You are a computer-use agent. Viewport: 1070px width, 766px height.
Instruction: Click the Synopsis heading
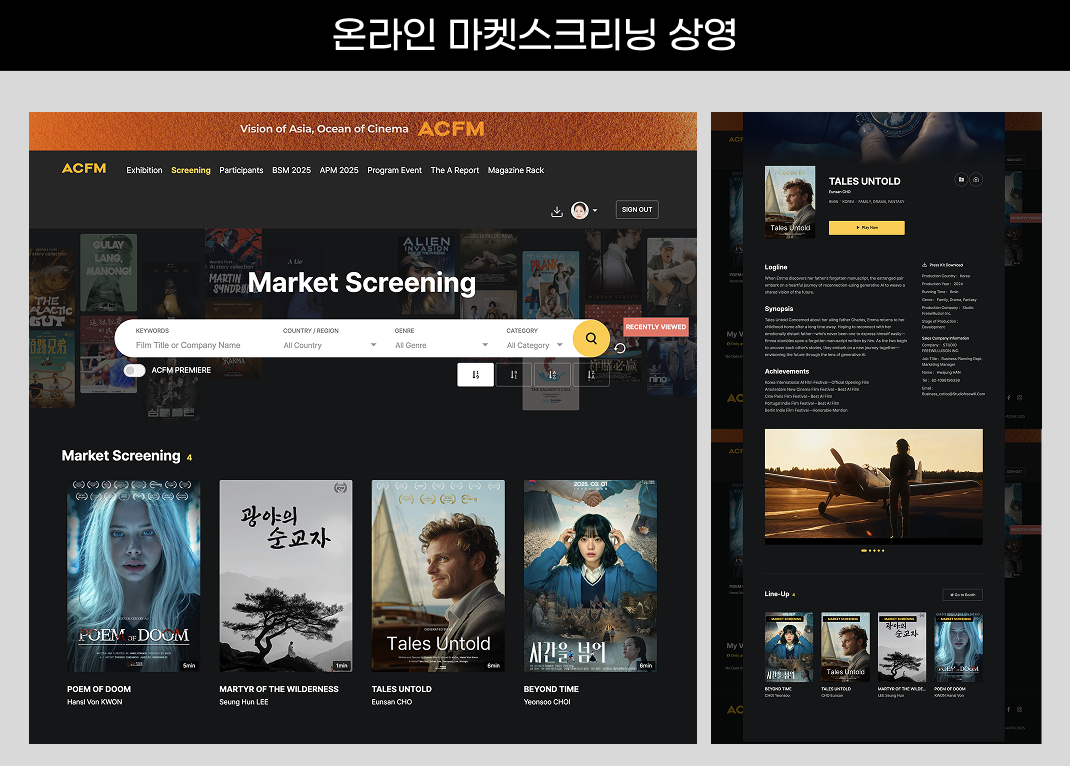(779, 309)
